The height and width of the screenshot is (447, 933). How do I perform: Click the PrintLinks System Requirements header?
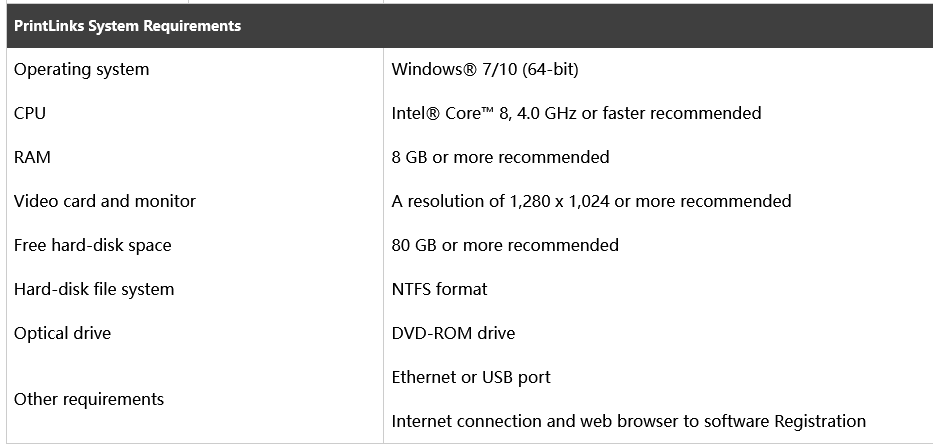point(127,26)
